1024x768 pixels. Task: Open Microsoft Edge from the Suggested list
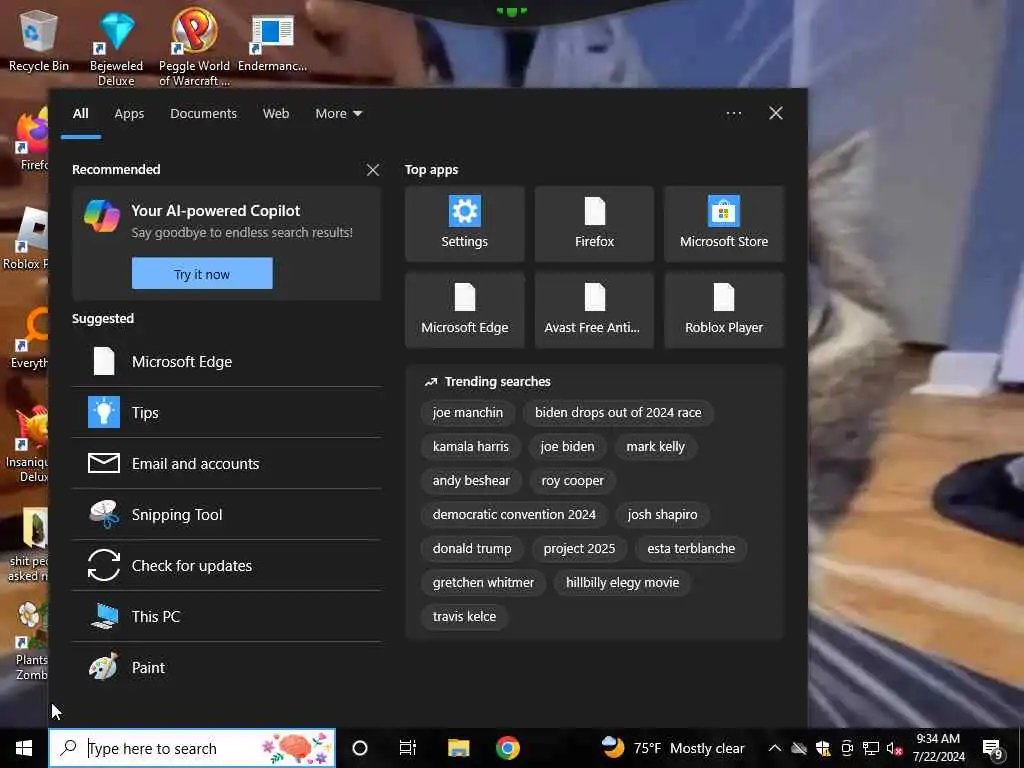[x=226, y=362]
